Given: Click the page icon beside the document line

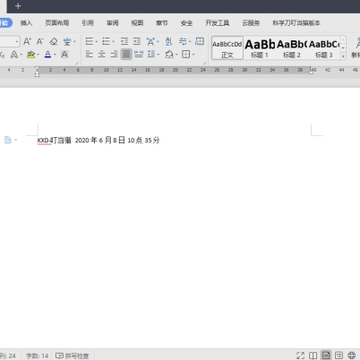Looking at the screenshot, I should (8, 140).
